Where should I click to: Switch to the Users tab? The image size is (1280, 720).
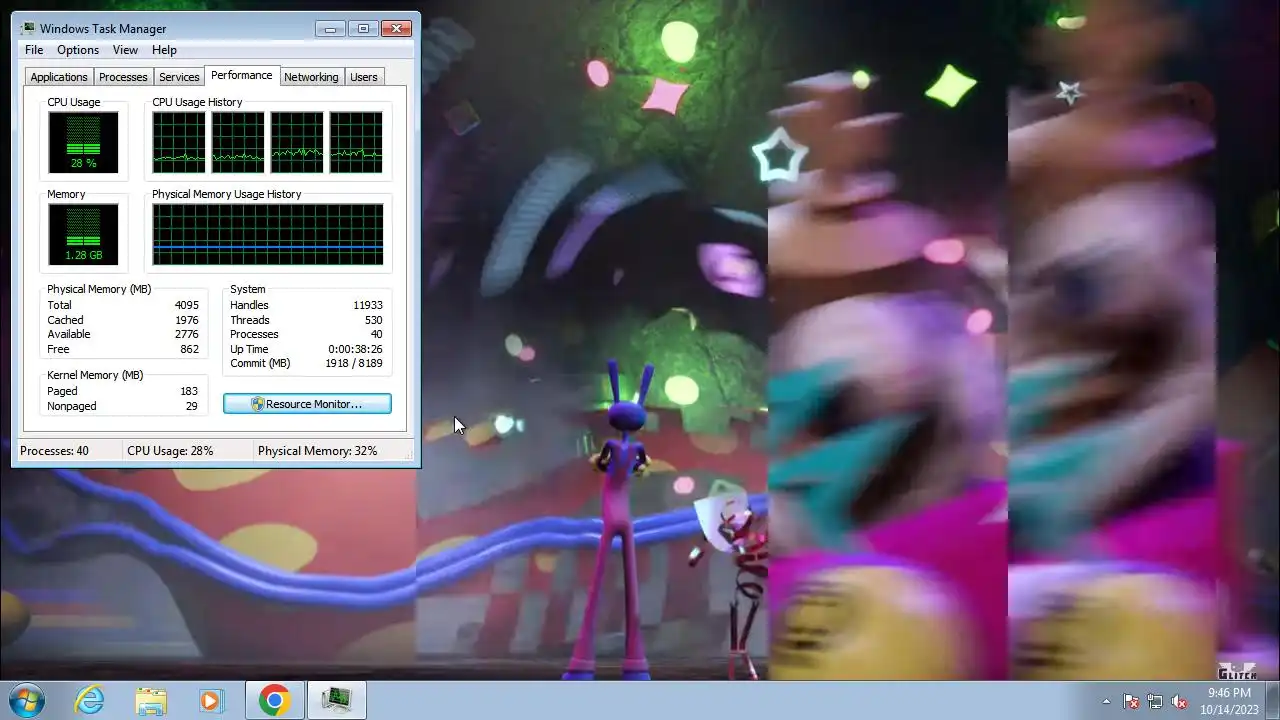pos(364,77)
